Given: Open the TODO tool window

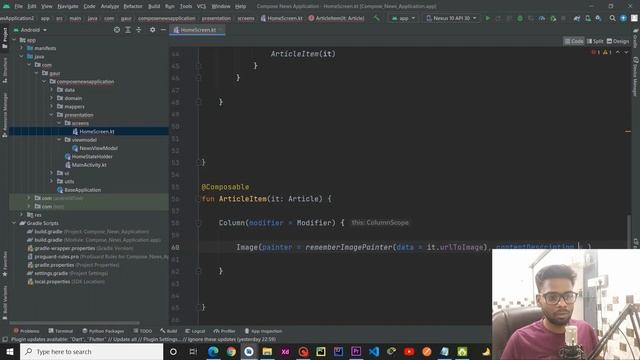Looking at the screenshot, I should pos(142,331).
